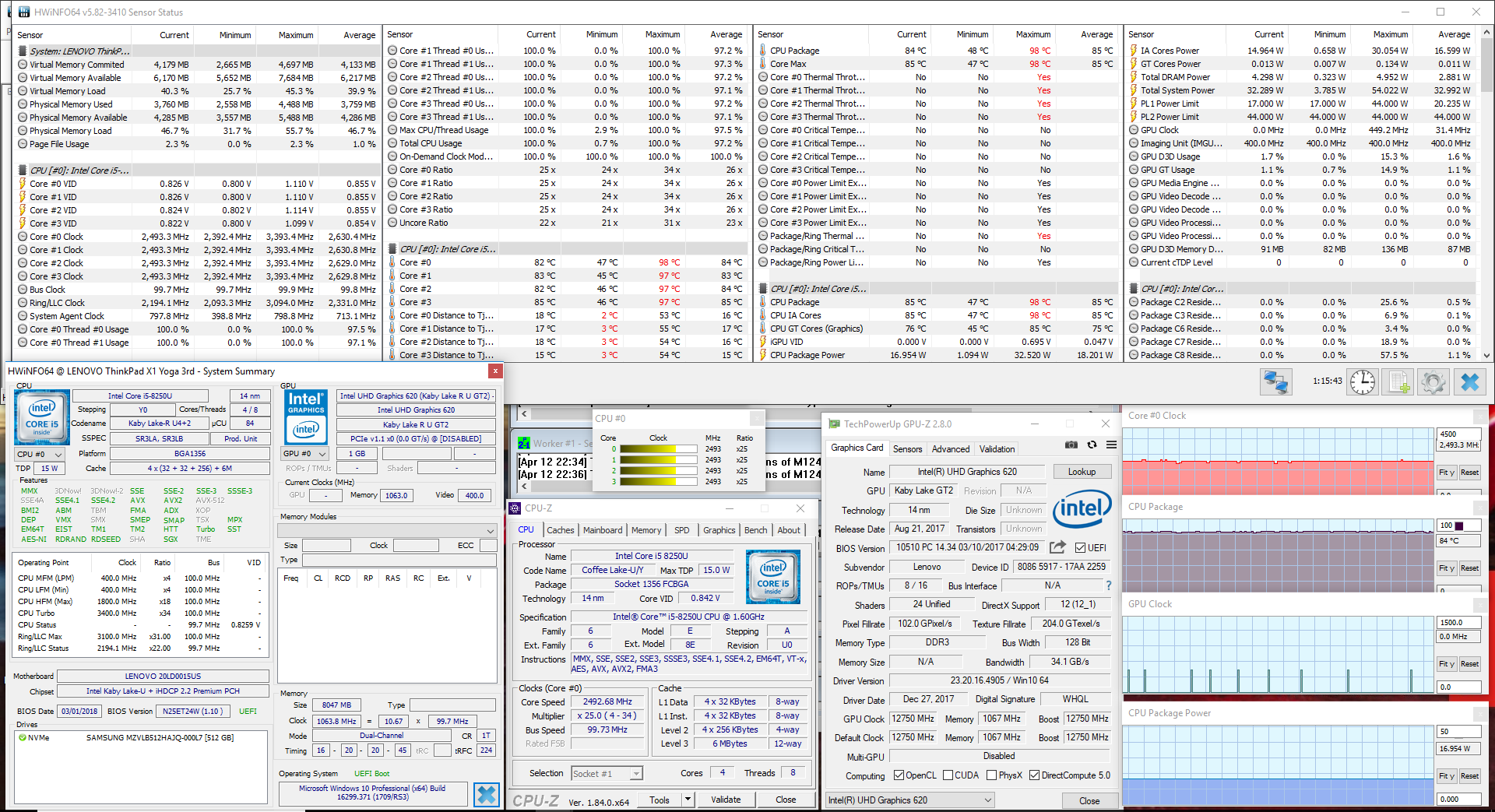Click the log file icon with green plus
Screen dimensions: 1495x812
click(1398, 382)
